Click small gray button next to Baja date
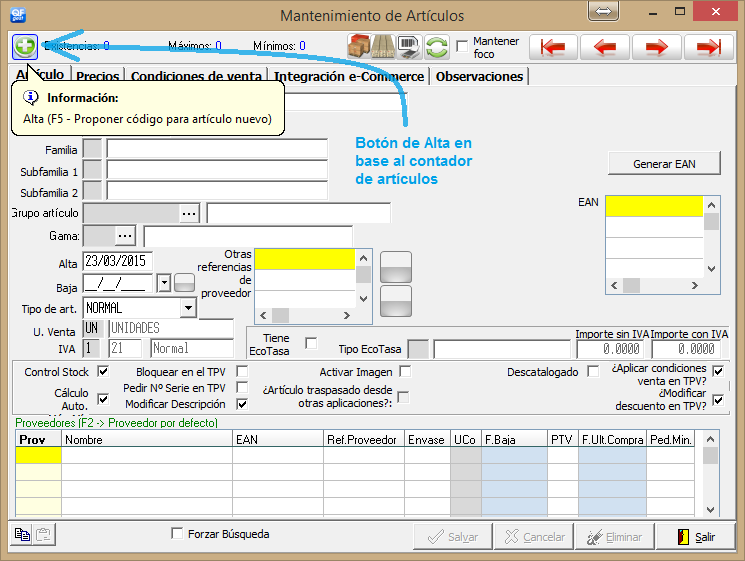745x561 pixels. (x=184, y=283)
